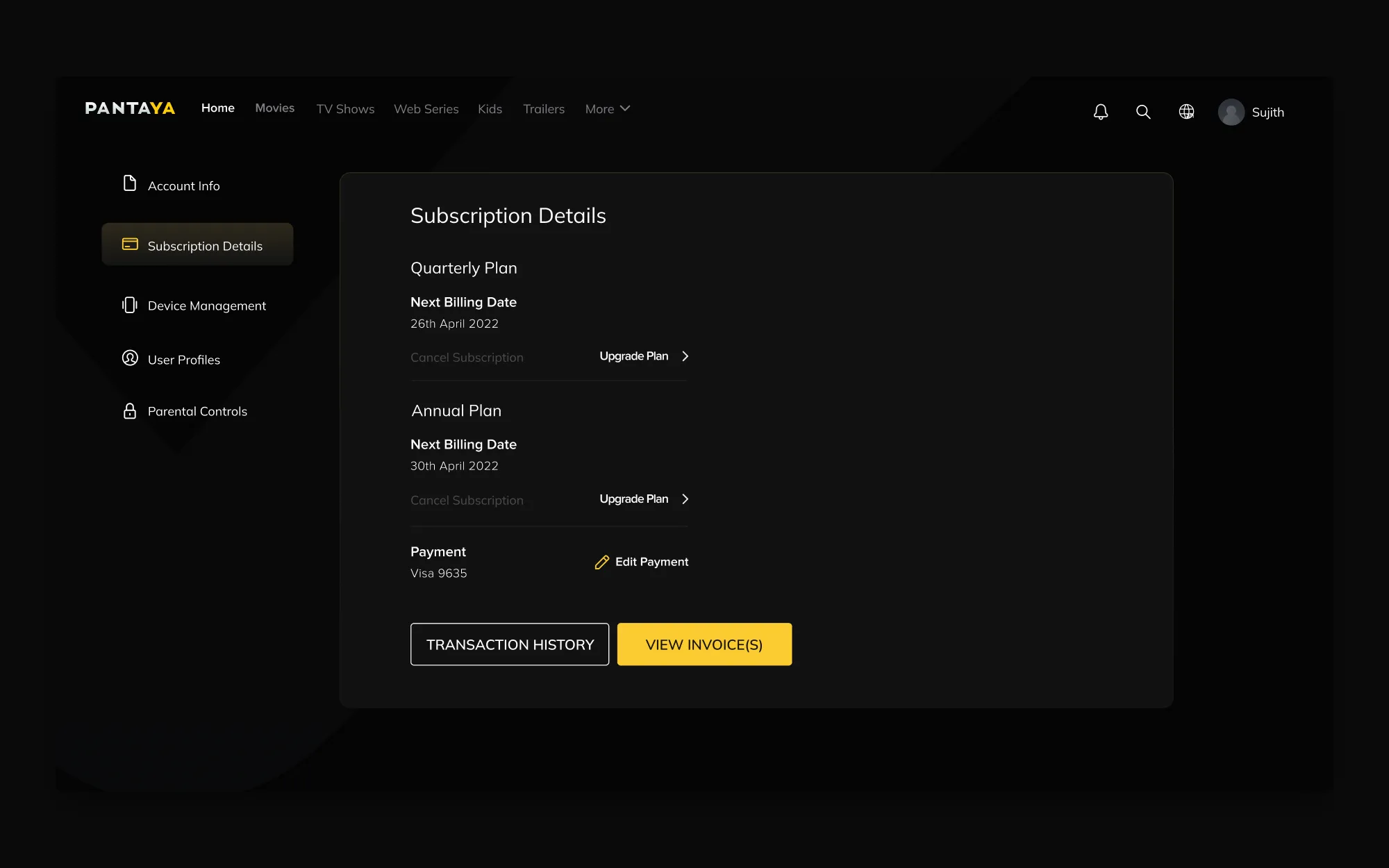Click the Device Management phone icon

pyautogui.click(x=130, y=305)
